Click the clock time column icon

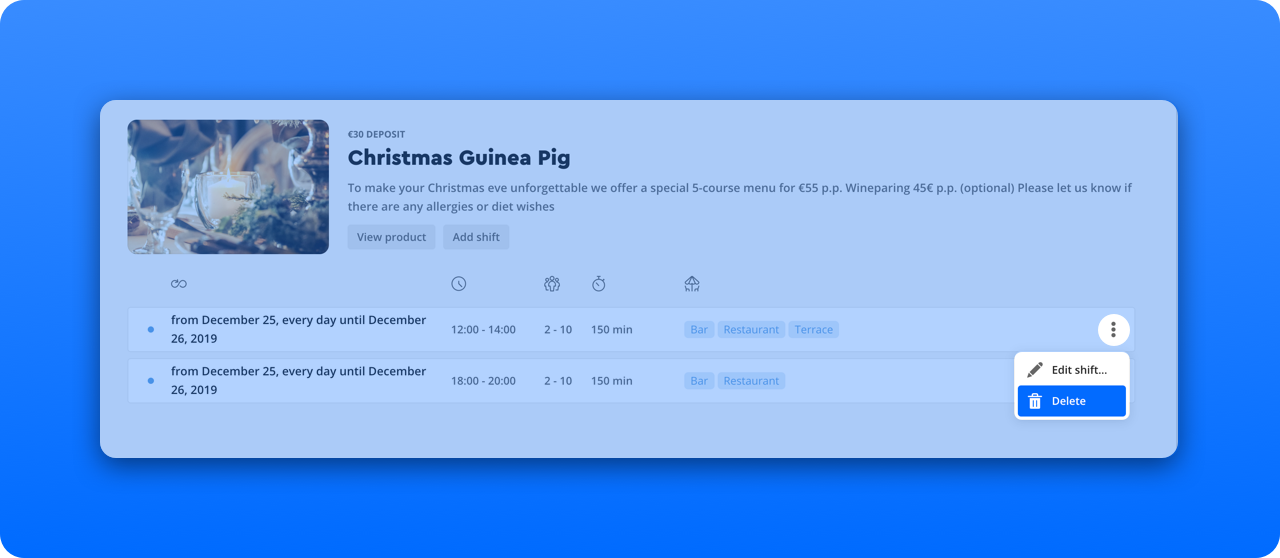click(x=458, y=284)
